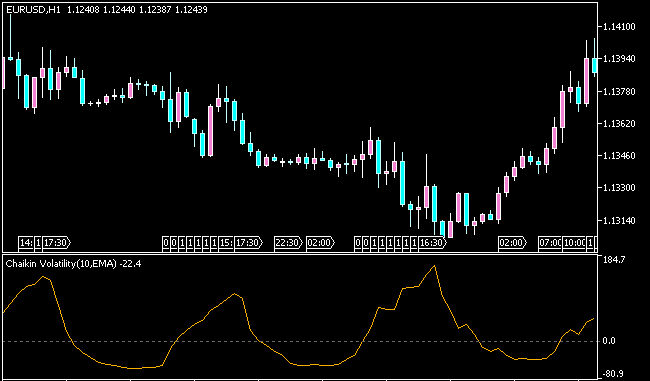Click the Chaikin Volatility(10,EMA) indicator label

pyautogui.click(x=61, y=264)
